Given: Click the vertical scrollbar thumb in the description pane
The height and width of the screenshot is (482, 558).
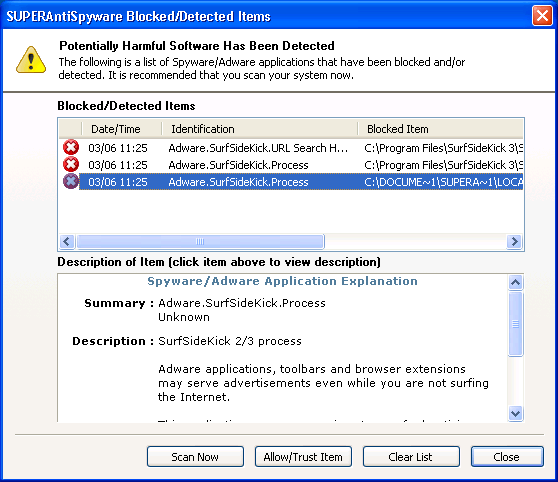Looking at the screenshot, I should tap(515, 324).
